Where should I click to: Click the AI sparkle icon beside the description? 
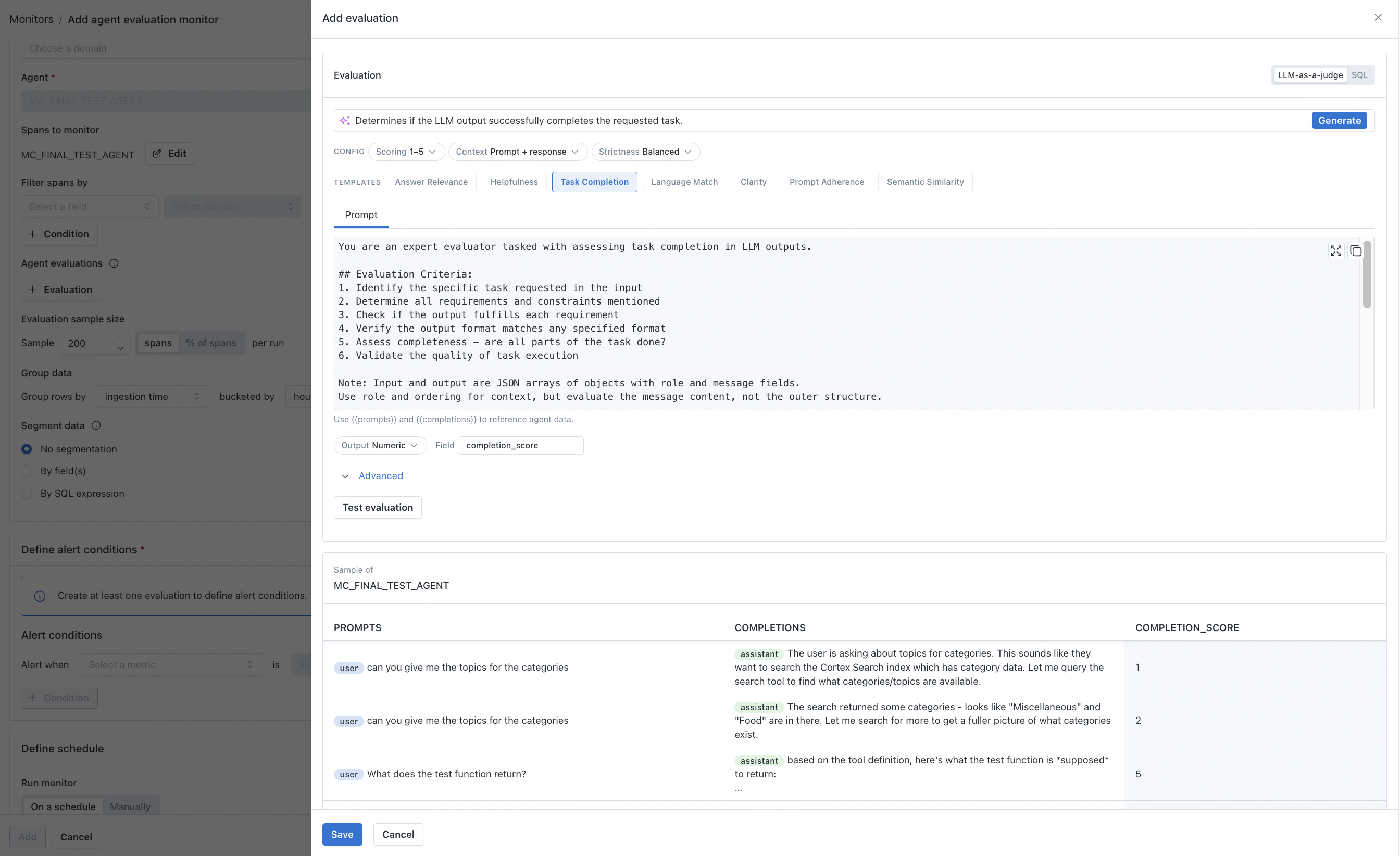tap(344, 120)
